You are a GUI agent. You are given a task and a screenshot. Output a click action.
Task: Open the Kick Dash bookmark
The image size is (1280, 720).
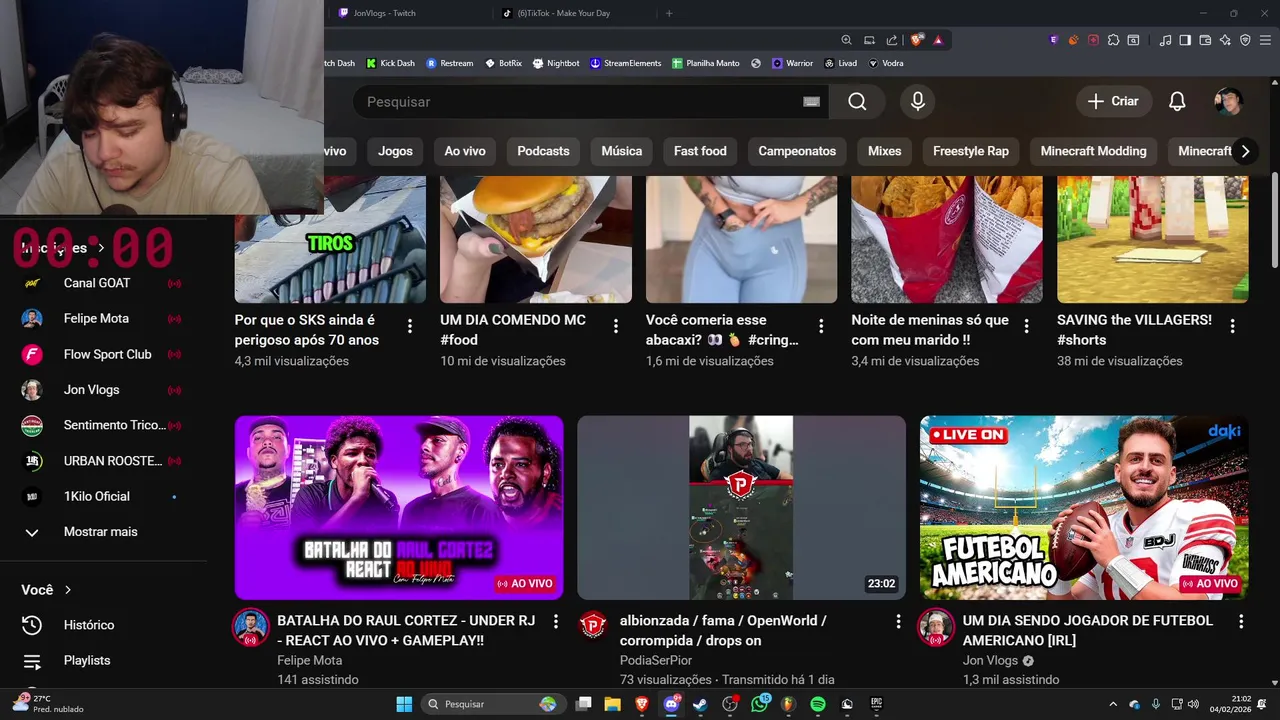coord(390,63)
